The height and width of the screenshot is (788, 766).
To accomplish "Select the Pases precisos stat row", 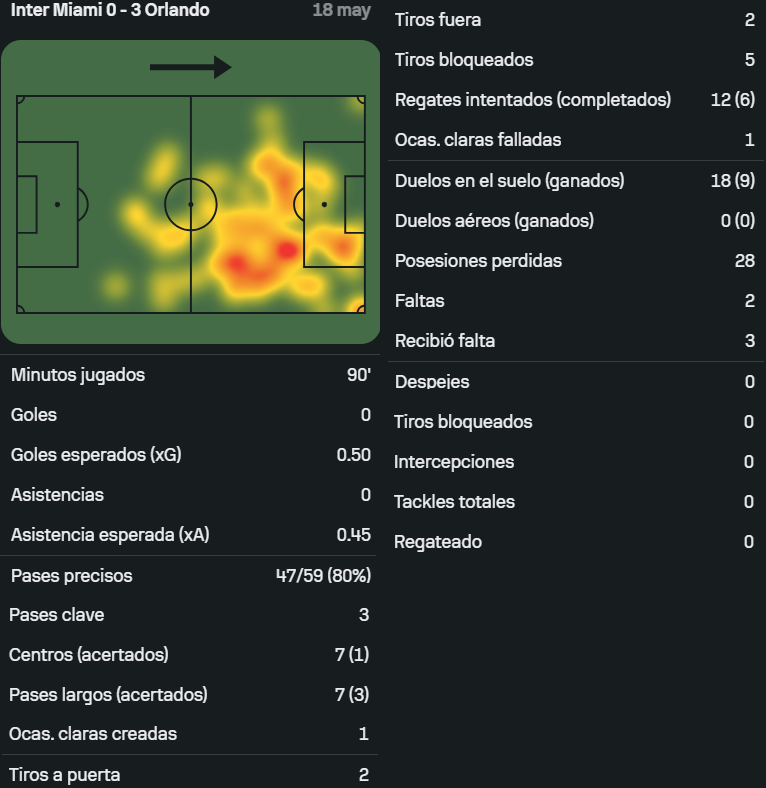I will pyautogui.click(x=190, y=576).
